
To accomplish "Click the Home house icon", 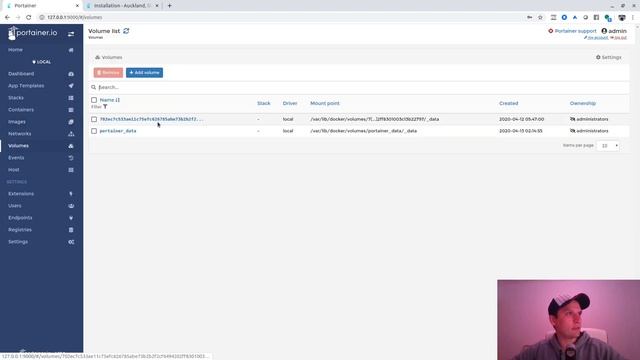I will tap(71, 50).
